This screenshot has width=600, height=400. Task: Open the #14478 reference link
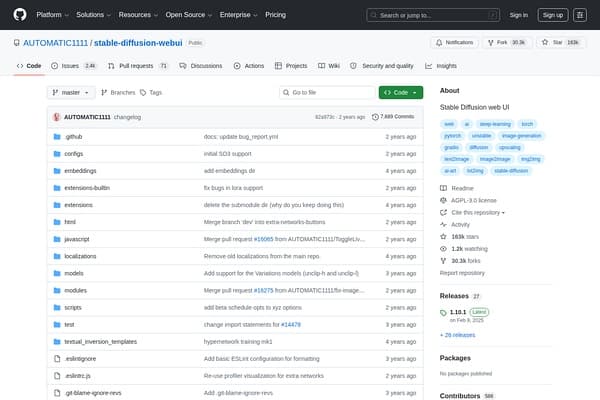(x=291, y=325)
